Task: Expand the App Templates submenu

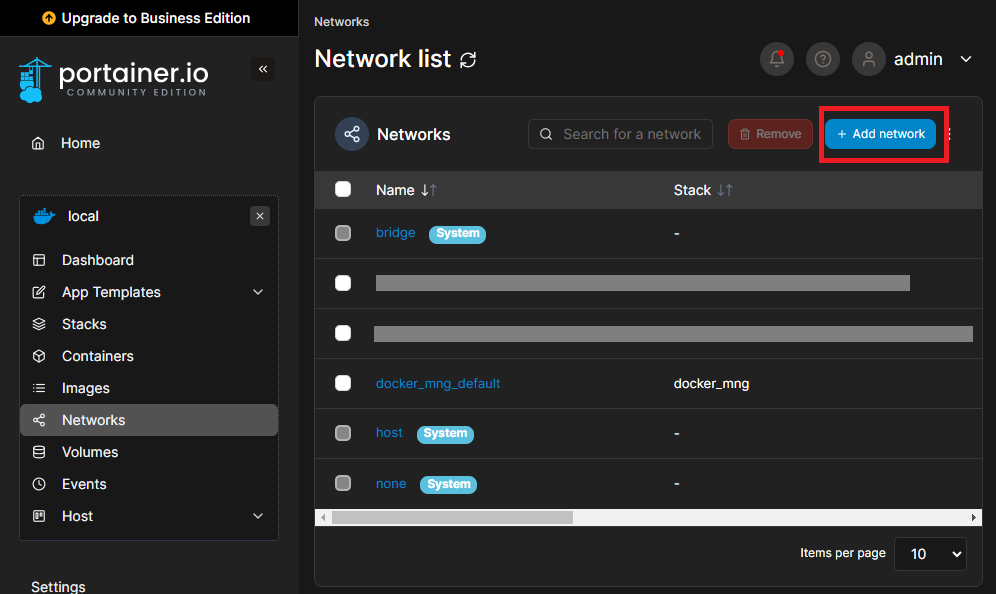Action: tap(257, 292)
